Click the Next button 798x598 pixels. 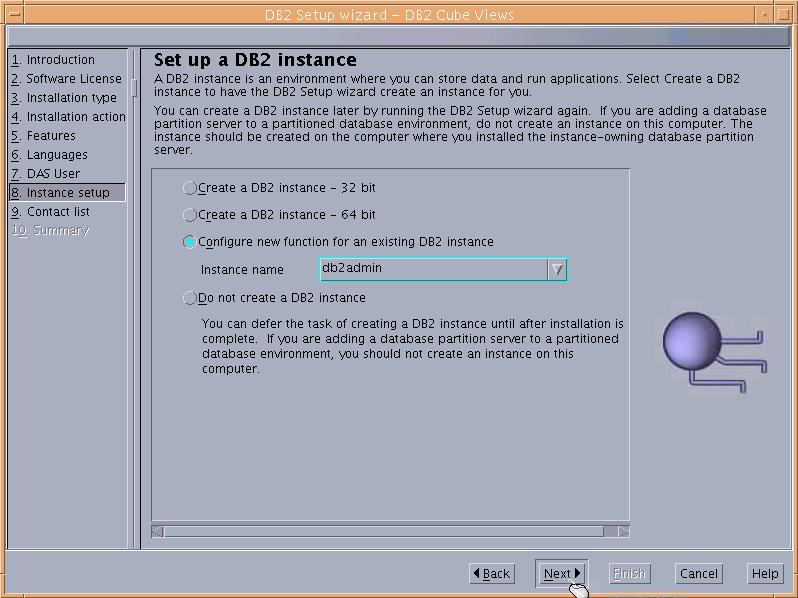[561, 574]
